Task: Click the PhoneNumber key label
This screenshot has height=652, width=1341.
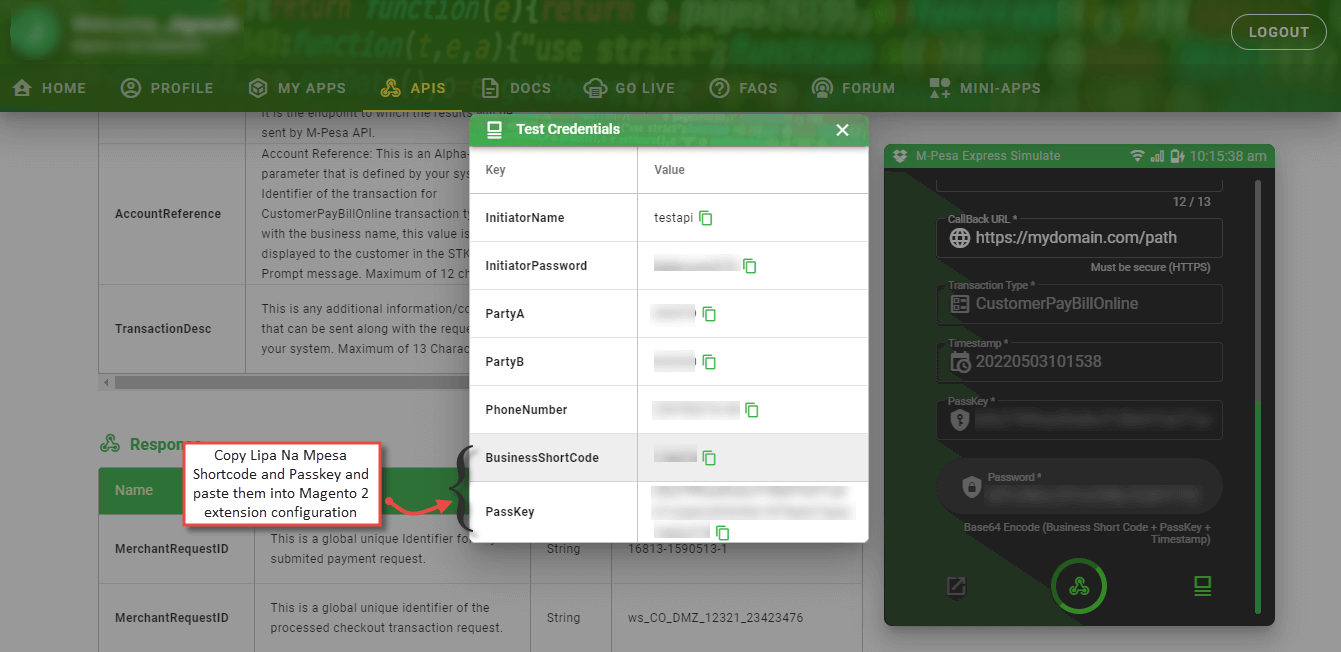Action: tap(526, 410)
